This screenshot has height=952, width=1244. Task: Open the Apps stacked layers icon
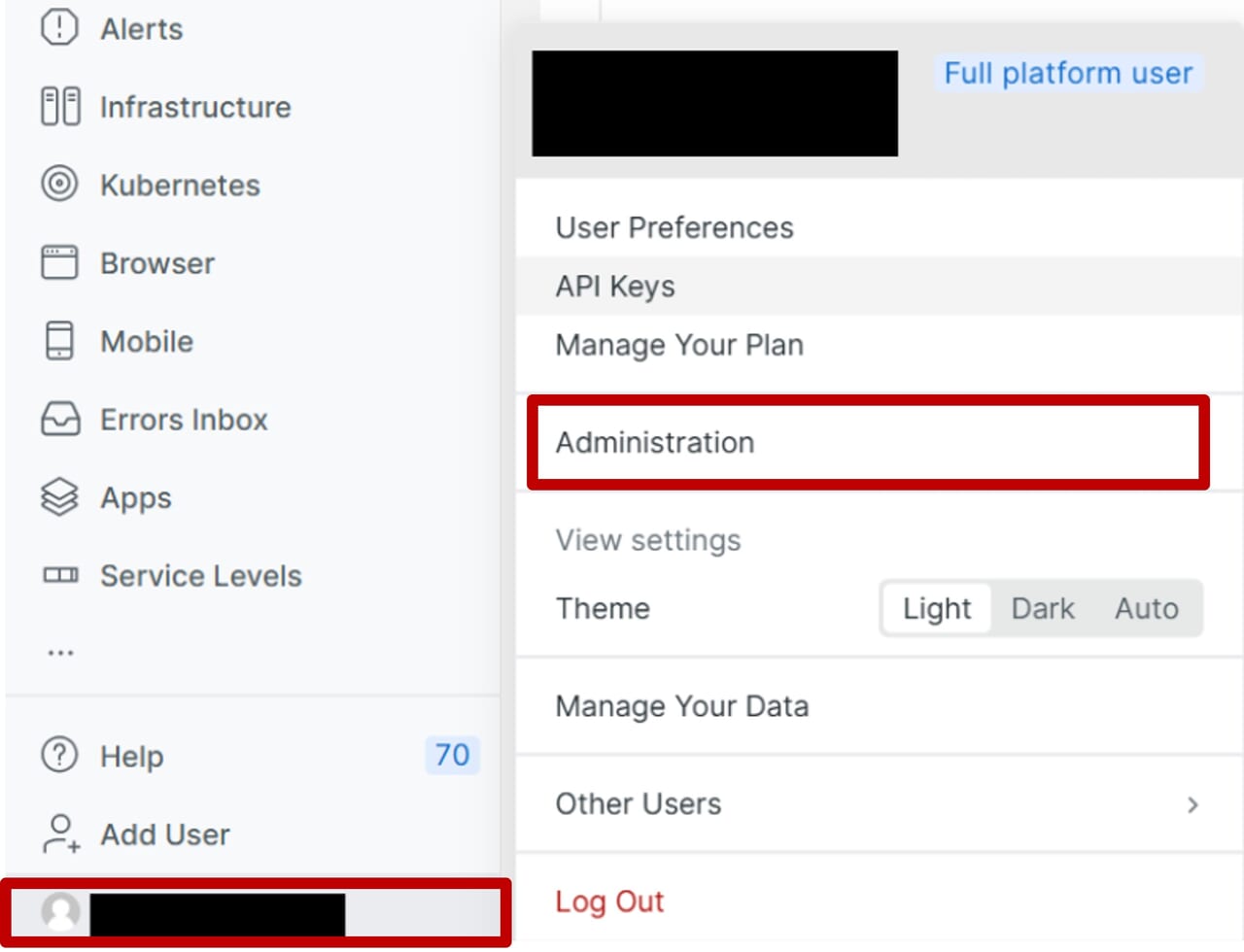click(x=59, y=497)
